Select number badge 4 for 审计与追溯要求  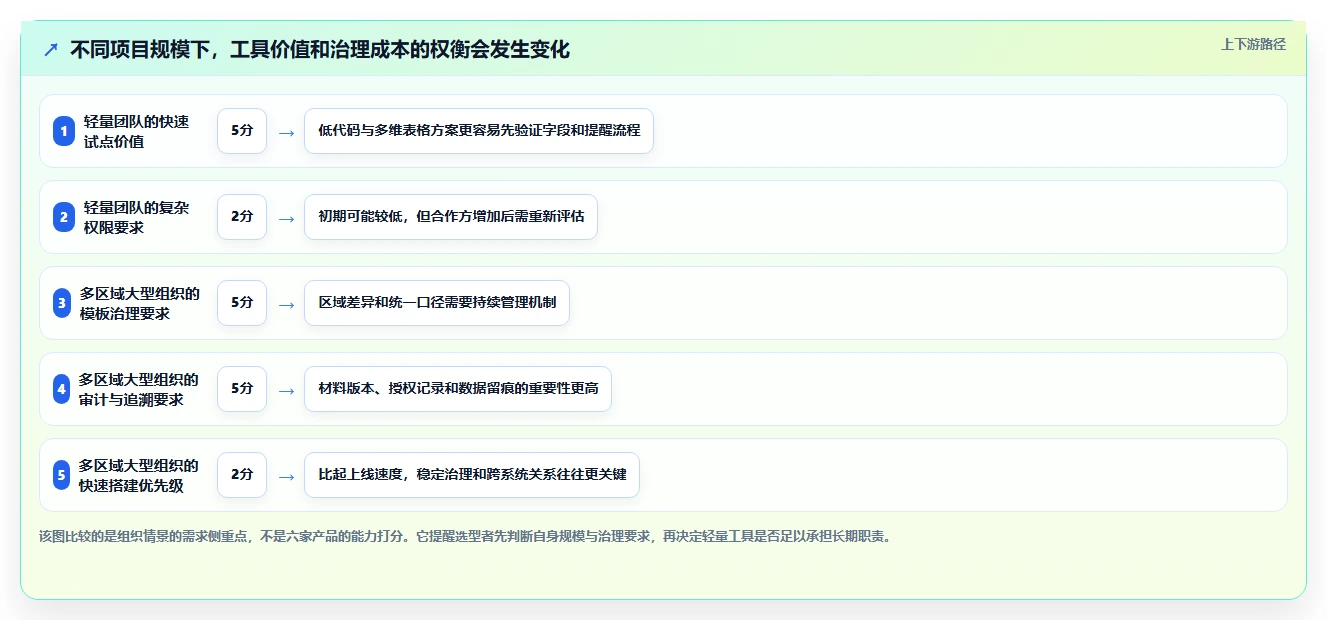(62, 389)
